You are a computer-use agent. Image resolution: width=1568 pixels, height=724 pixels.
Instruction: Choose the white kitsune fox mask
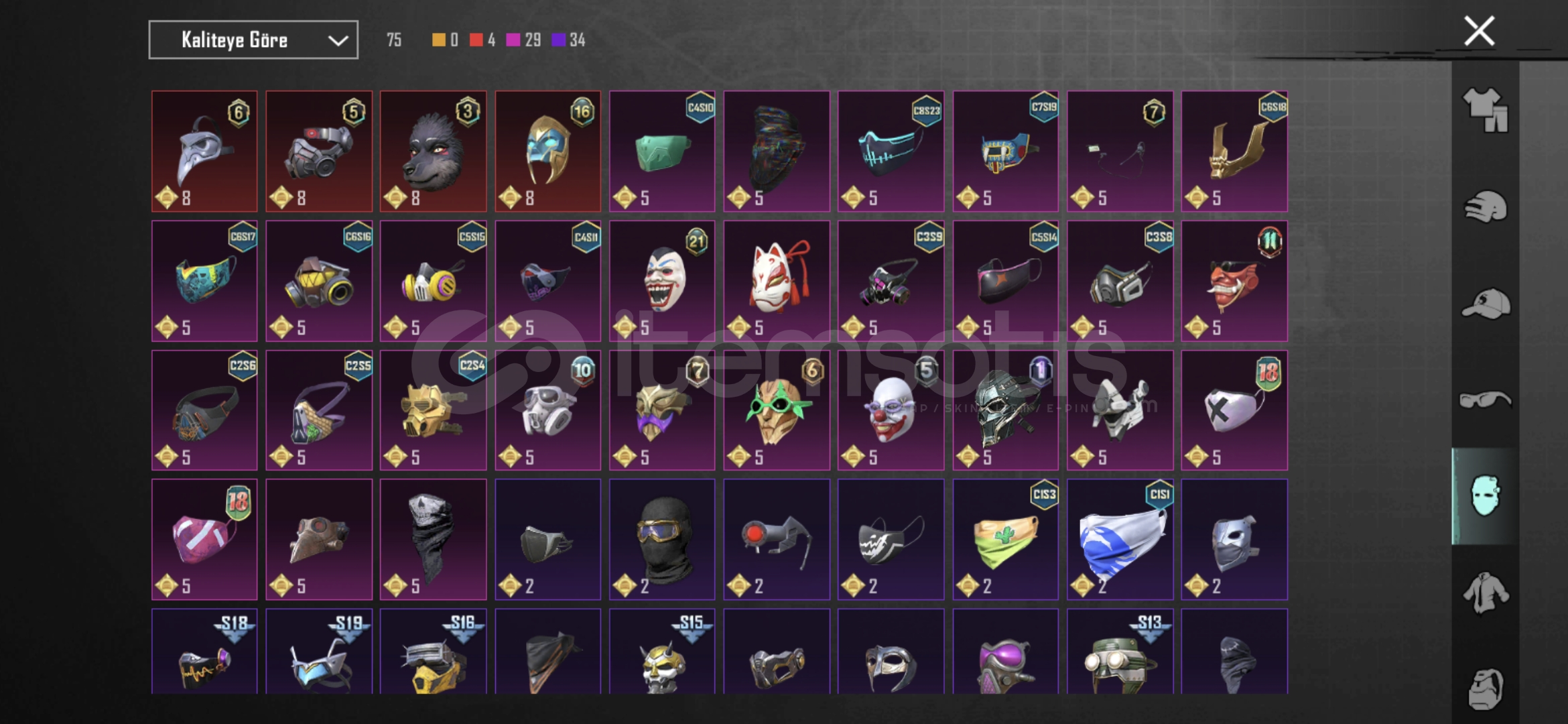click(777, 281)
